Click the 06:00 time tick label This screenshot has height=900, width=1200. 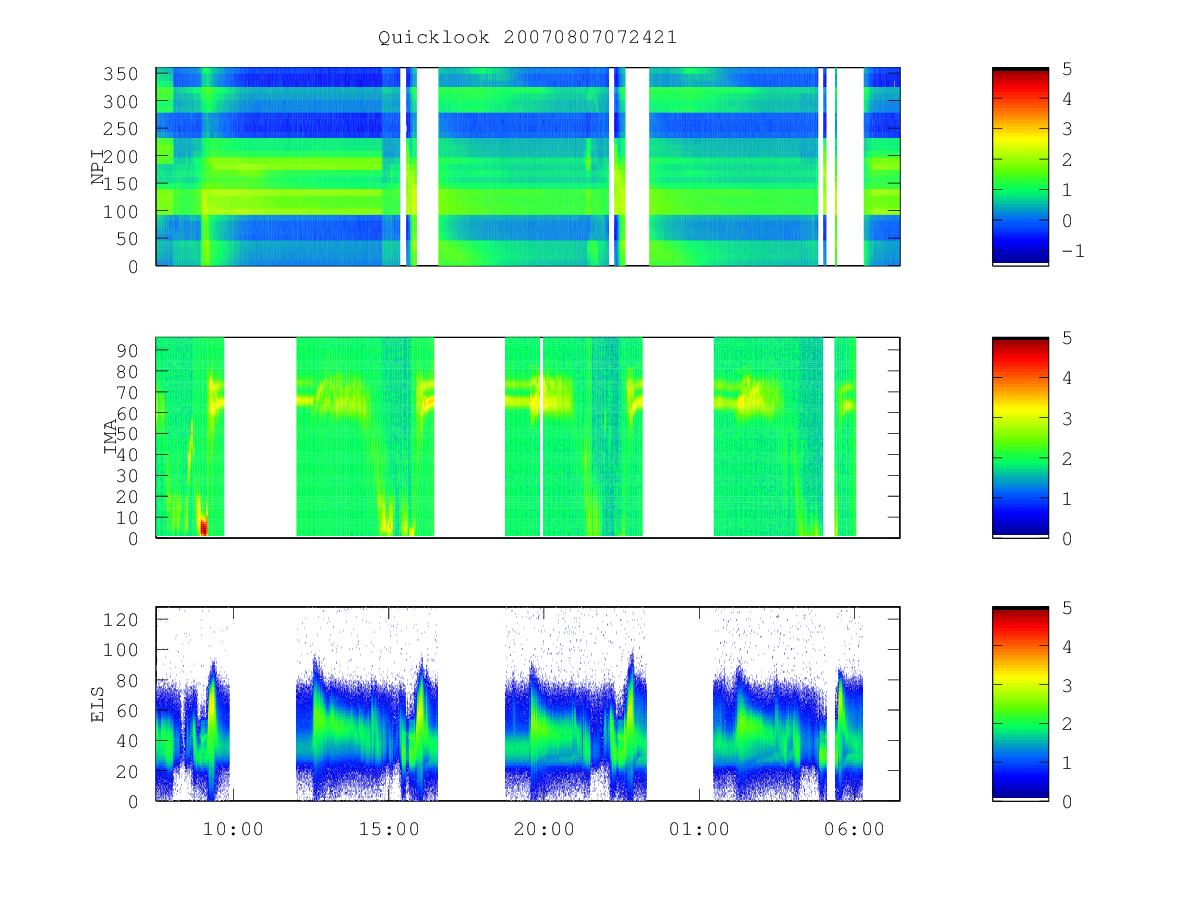tap(854, 829)
